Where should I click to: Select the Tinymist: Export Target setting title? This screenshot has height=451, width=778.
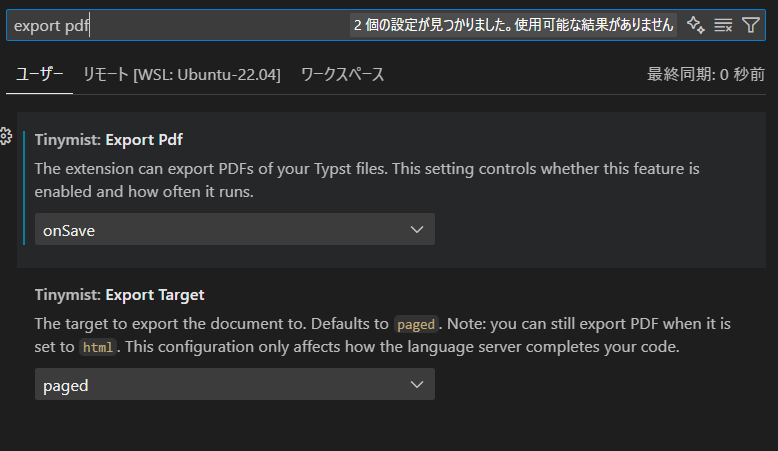(x=119, y=295)
